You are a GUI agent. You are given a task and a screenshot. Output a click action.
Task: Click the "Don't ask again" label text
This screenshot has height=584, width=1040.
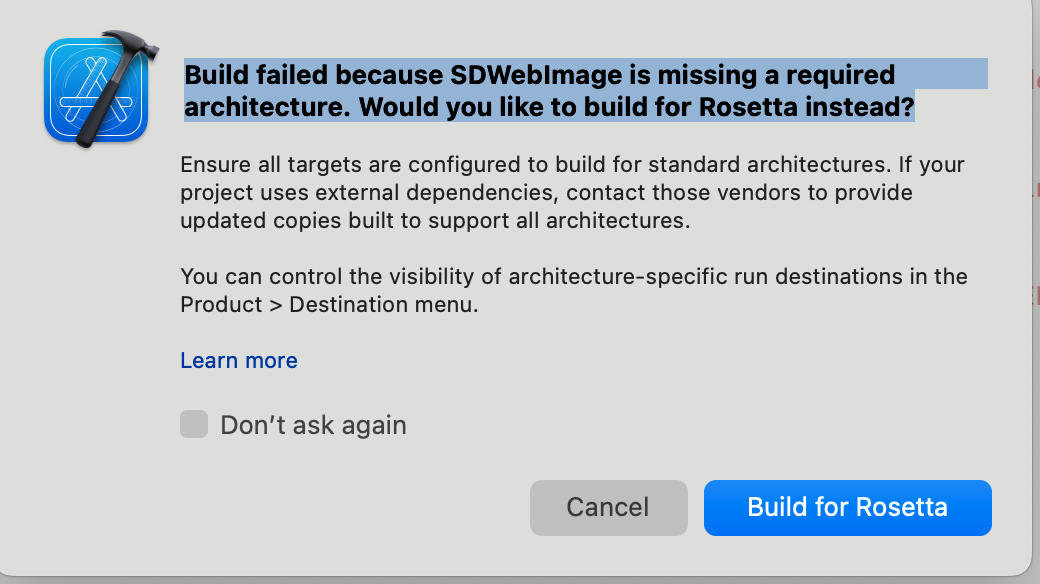point(313,425)
